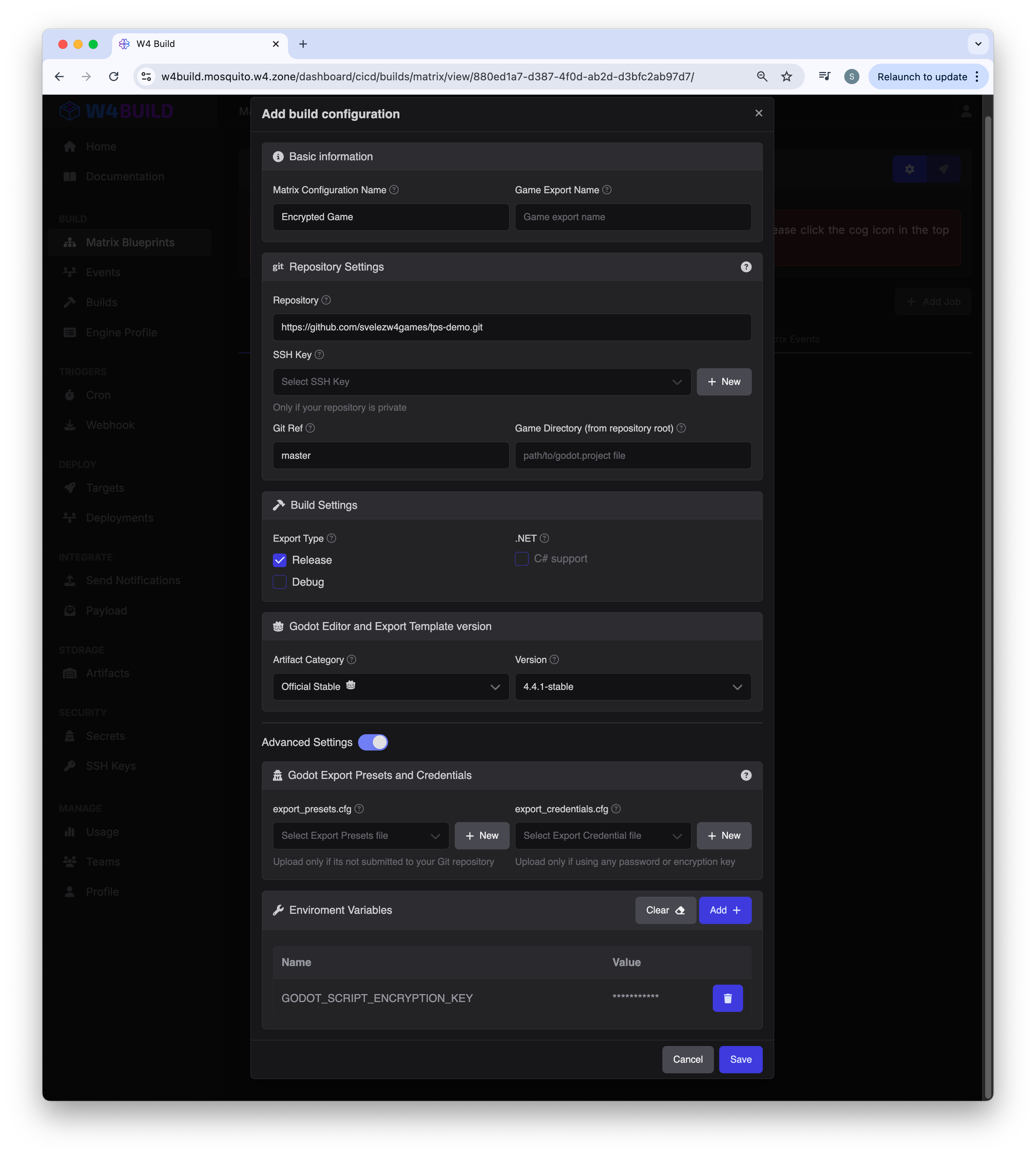Add a new environment variable
This screenshot has width=1036, height=1157.
725,910
